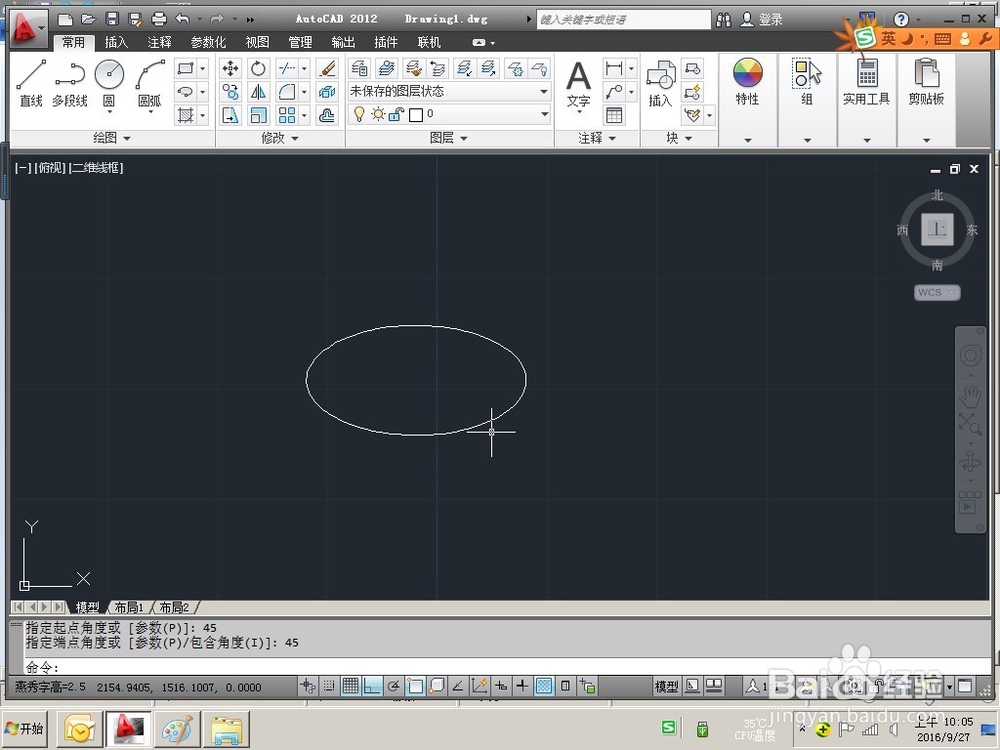This screenshot has width=1000, height=750.
Task: Expand the Modify (修改) panel
Action: tap(280, 138)
